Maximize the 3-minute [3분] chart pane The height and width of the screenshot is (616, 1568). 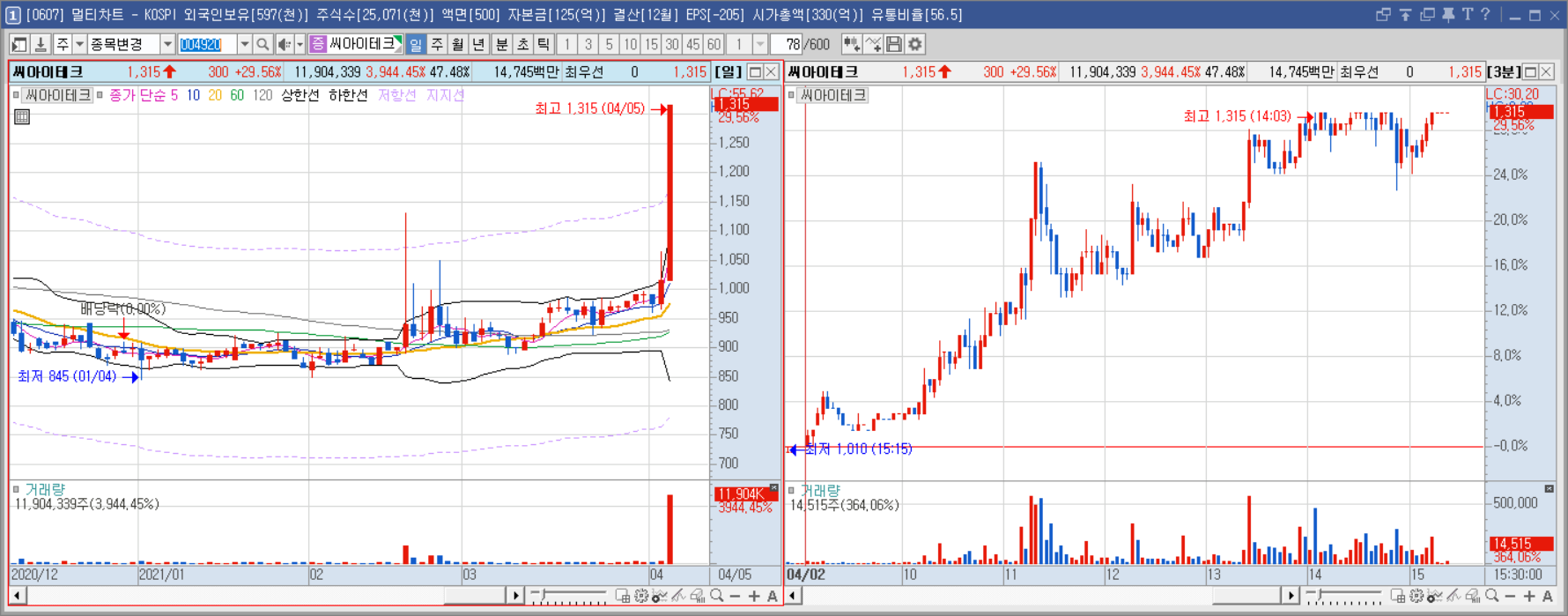[1530, 72]
